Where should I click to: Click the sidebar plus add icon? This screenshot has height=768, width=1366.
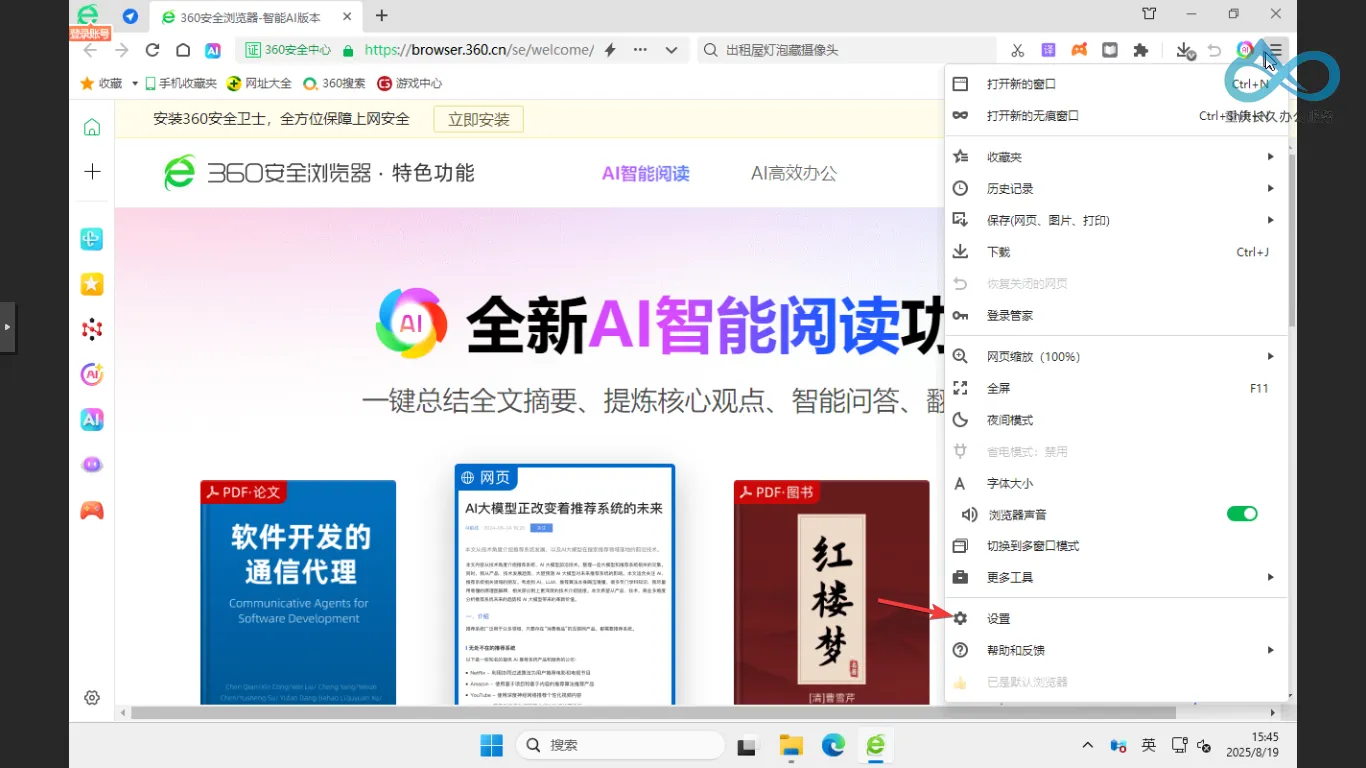[x=92, y=172]
